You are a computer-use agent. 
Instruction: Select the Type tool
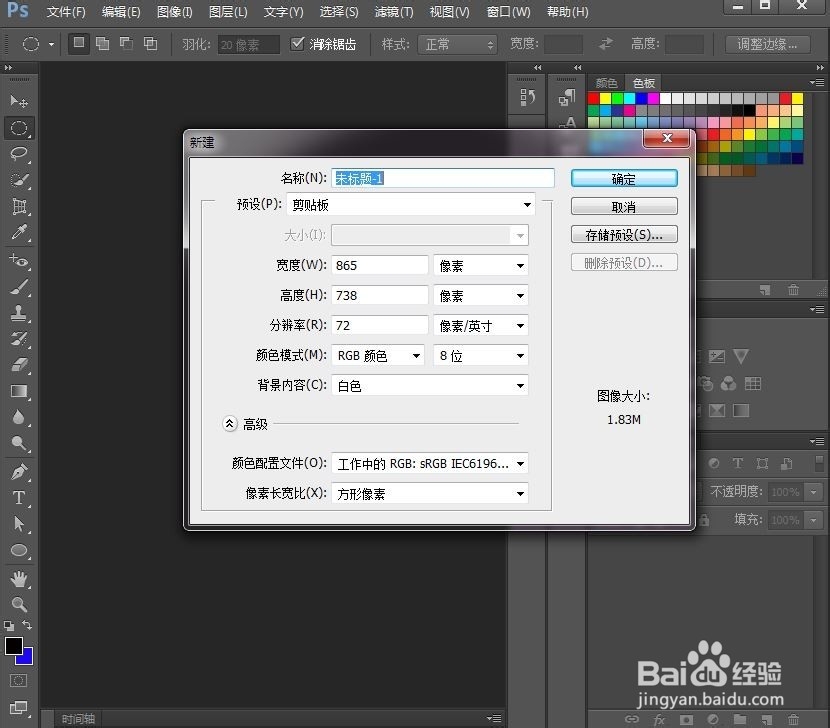(18, 497)
